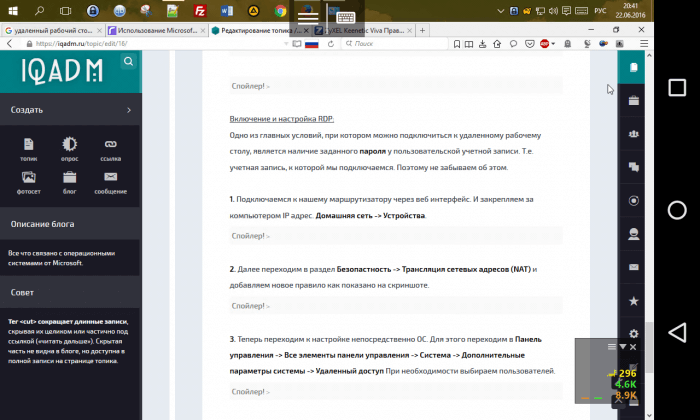Open the people group icon in right sidebar
Image resolution: width=700 pixels, height=420 pixels.
[633, 133]
